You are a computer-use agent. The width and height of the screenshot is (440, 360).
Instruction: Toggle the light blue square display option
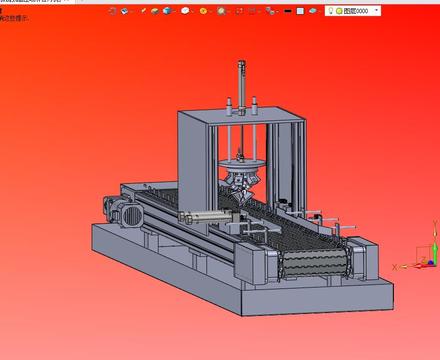coord(300,11)
